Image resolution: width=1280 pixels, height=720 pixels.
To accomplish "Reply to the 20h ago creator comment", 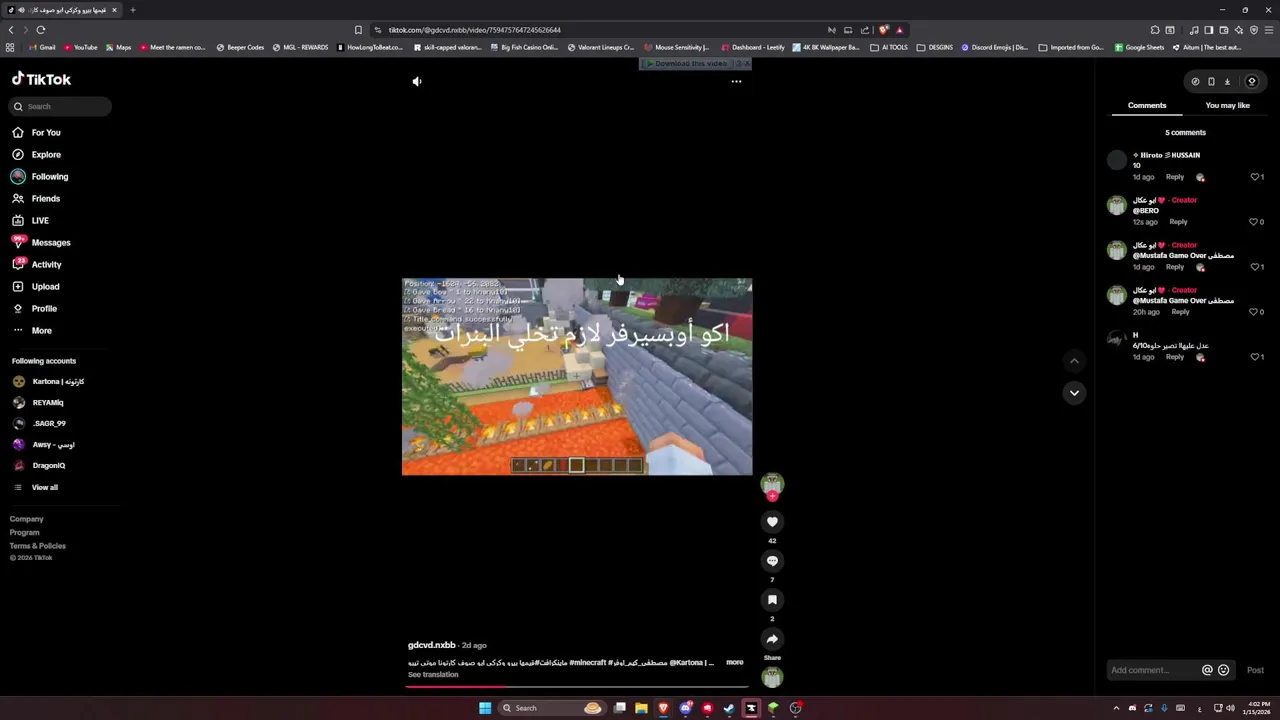I will 1180,312.
